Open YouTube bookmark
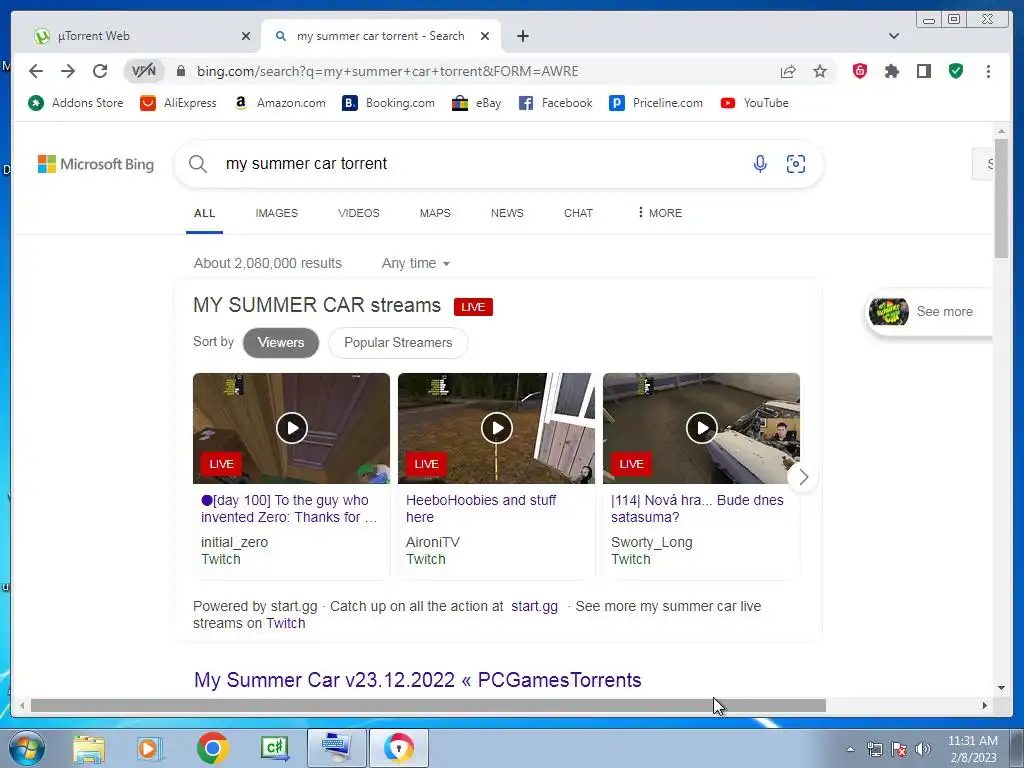This screenshot has width=1024, height=768. 754,103
